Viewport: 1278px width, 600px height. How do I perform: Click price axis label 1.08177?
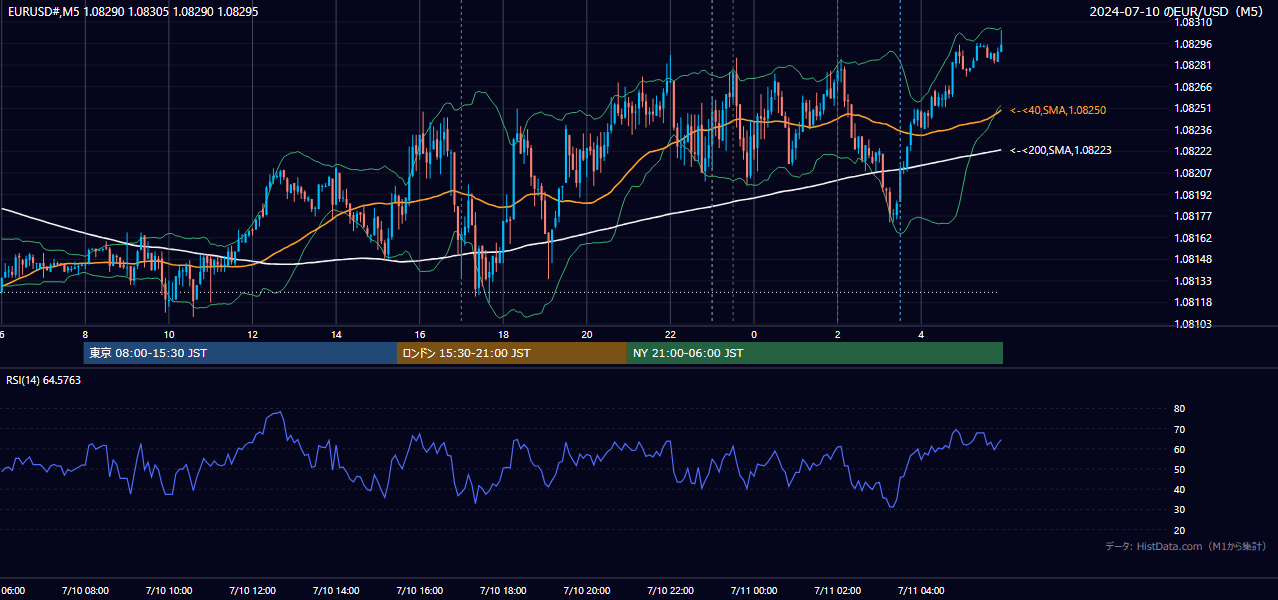click(x=1193, y=216)
